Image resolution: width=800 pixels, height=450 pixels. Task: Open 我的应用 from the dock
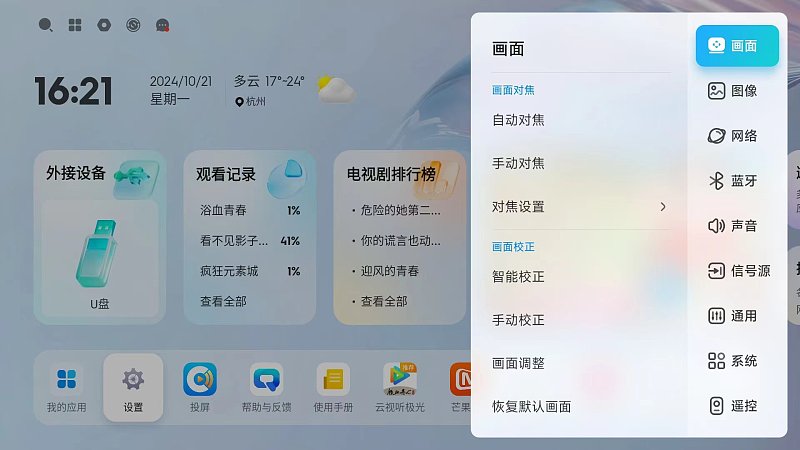[66, 387]
